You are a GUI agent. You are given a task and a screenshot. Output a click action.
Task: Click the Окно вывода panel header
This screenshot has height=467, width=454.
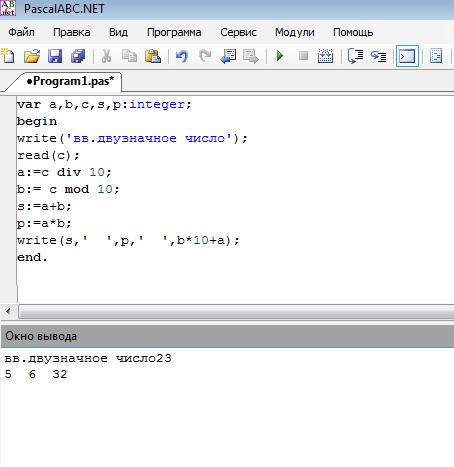coord(227,336)
